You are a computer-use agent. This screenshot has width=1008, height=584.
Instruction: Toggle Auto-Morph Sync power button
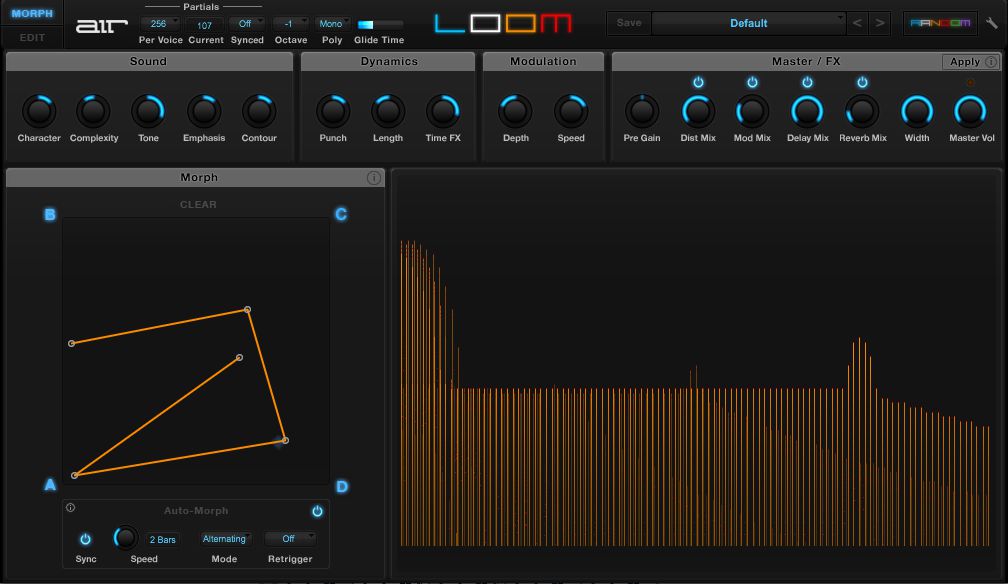pyautogui.click(x=86, y=539)
